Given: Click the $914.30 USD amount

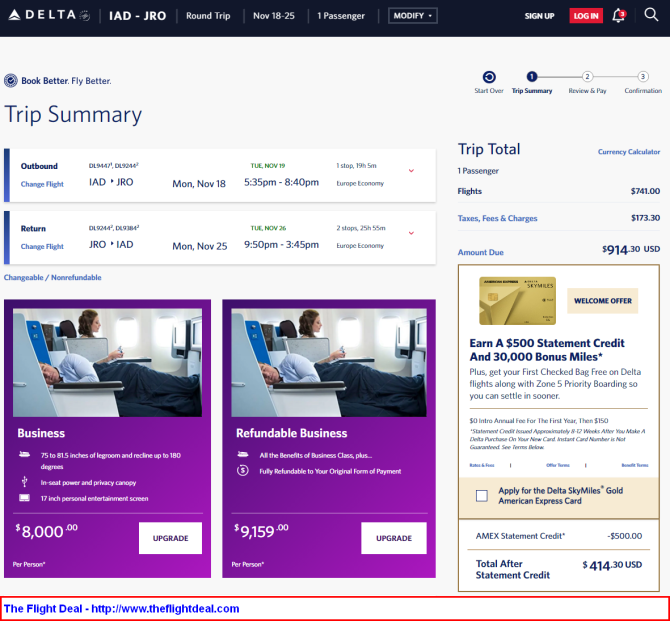Looking at the screenshot, I should point(631,250).
